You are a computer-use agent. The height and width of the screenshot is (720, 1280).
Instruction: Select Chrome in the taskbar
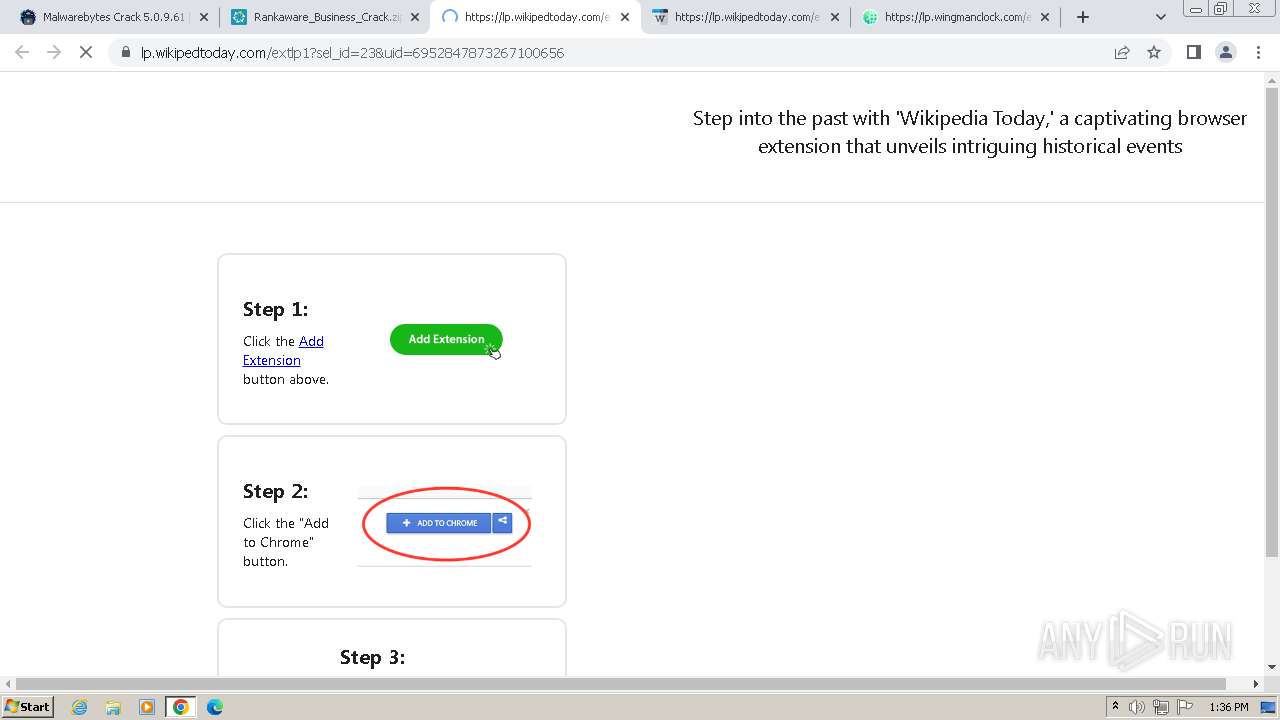(181, 707)
